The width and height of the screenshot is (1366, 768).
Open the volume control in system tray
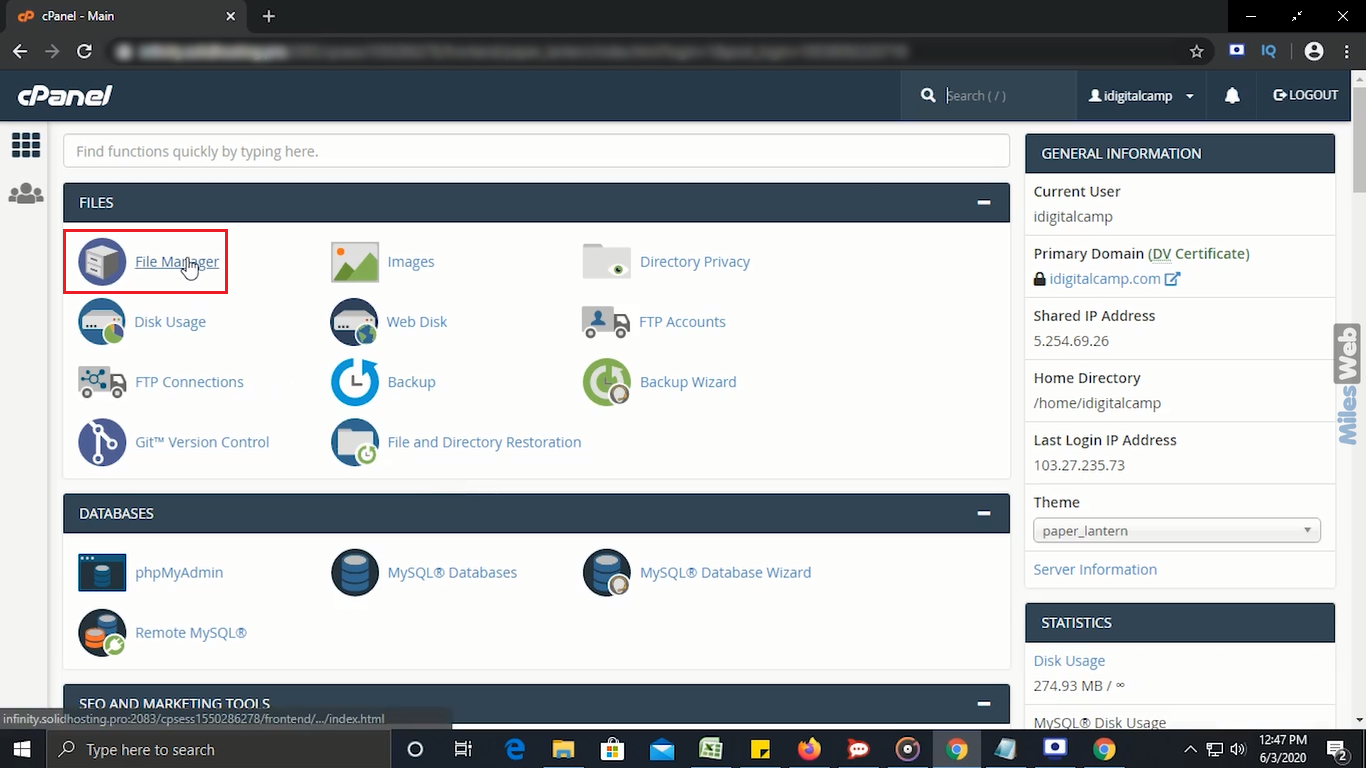tap(1238, 749)
